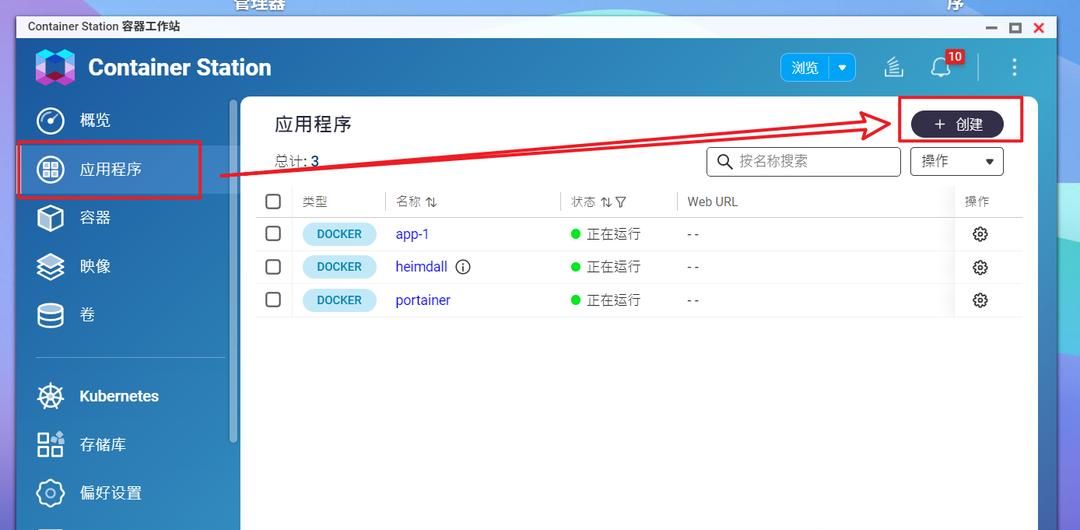Click the DOCKER badge in portainer row
This screenshot has width=1080, height=530.
coord(339,300)
